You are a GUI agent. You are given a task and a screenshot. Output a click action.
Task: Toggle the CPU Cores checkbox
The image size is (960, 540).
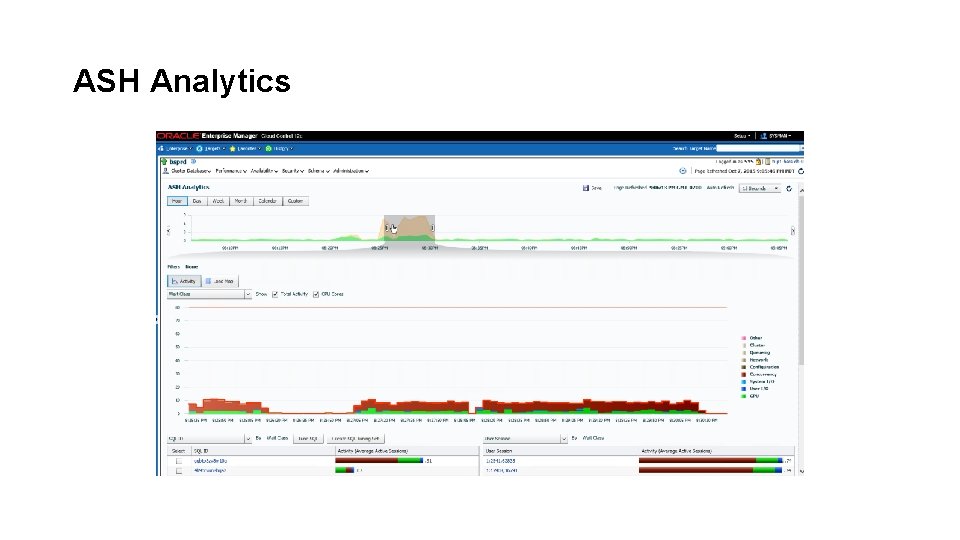click(x=316, y=294)
